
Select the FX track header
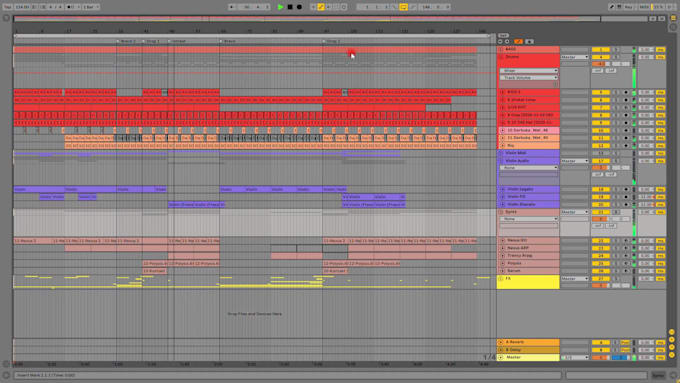(528, 282)
